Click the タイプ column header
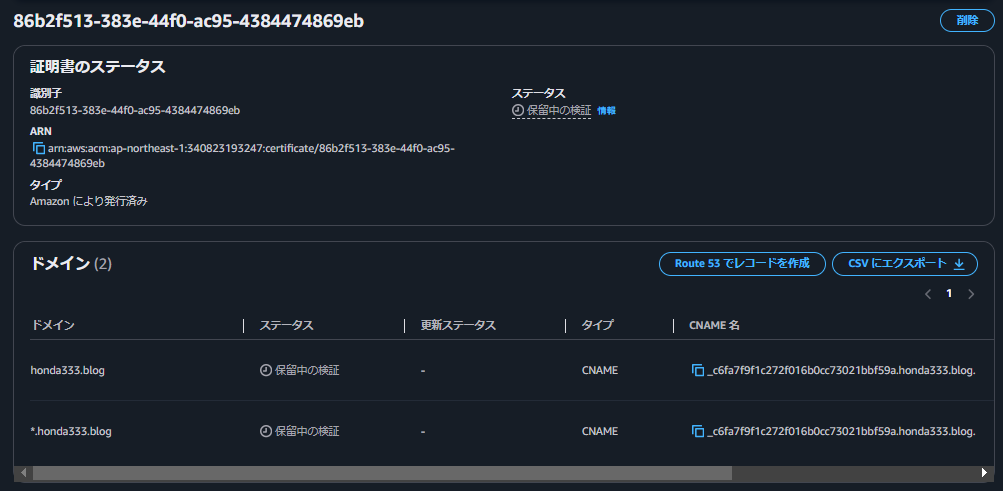 tap(597, 325)
